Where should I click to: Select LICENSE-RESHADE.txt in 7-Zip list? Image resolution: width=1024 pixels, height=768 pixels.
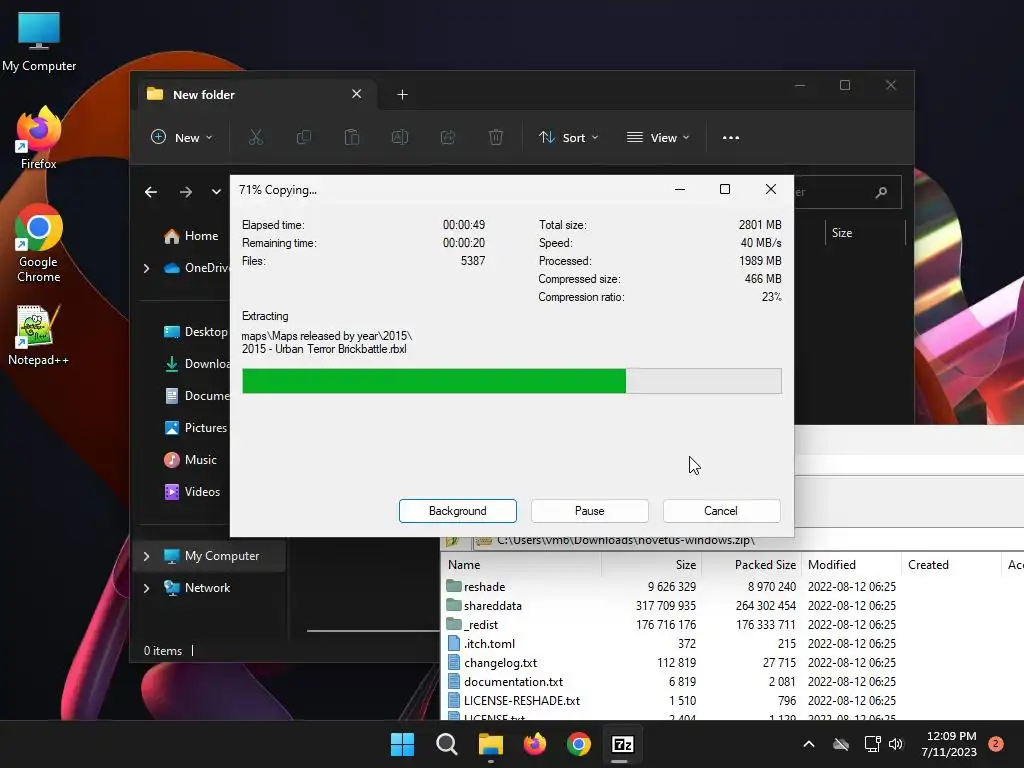(513, 700)
